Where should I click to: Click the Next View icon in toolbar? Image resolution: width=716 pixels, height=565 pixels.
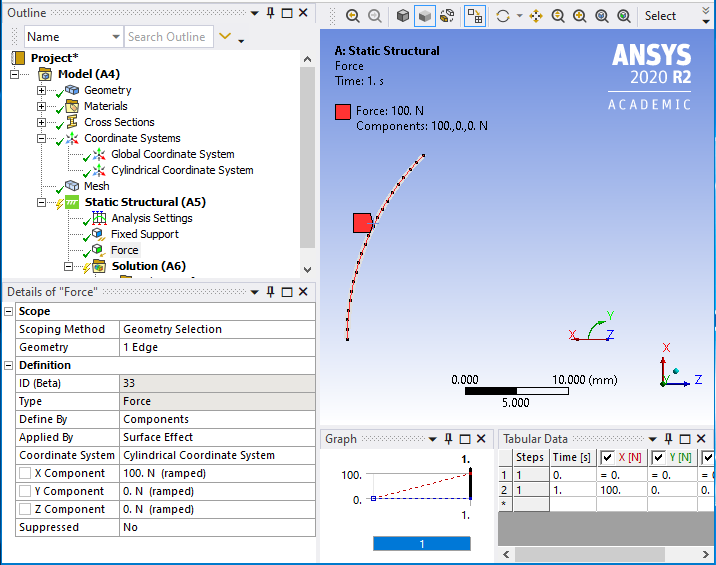point(374,16)
